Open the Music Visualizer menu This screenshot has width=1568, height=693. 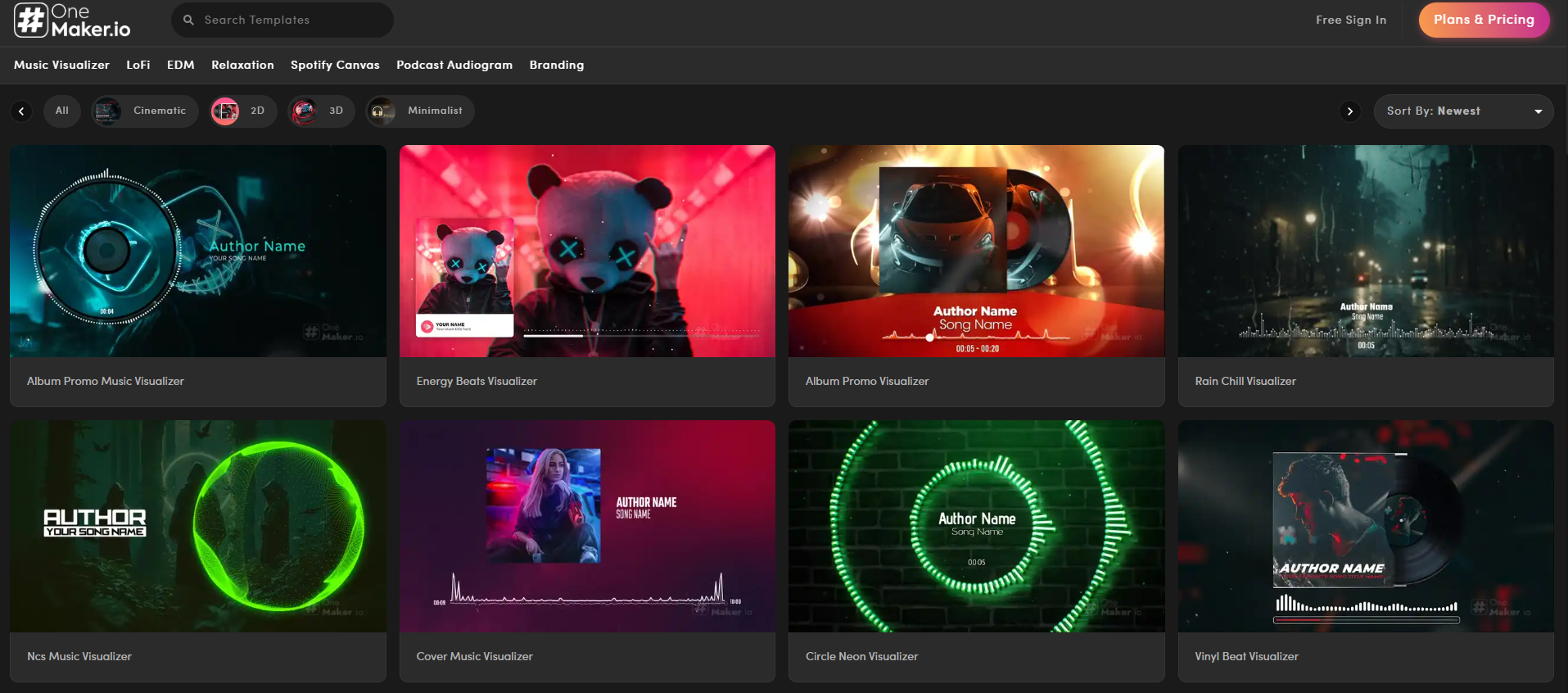[61, 65]
